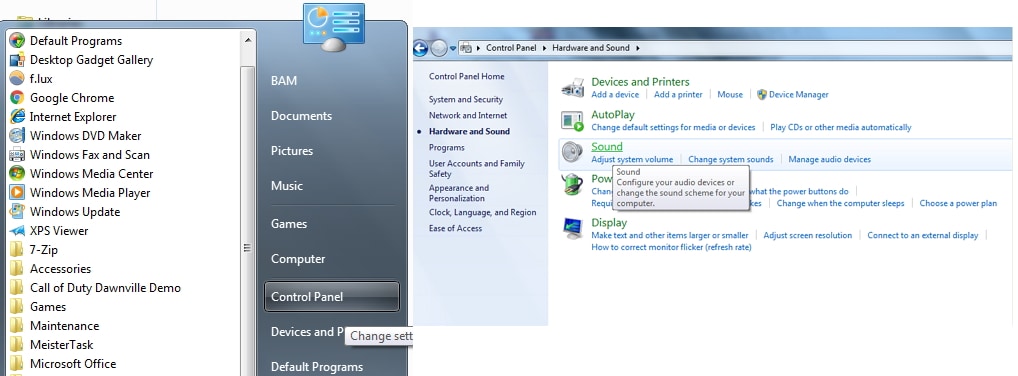Click Add a device link
The height and width of the screenshot is (376, 1018).
pyautogui.click(x=615, y=94)
